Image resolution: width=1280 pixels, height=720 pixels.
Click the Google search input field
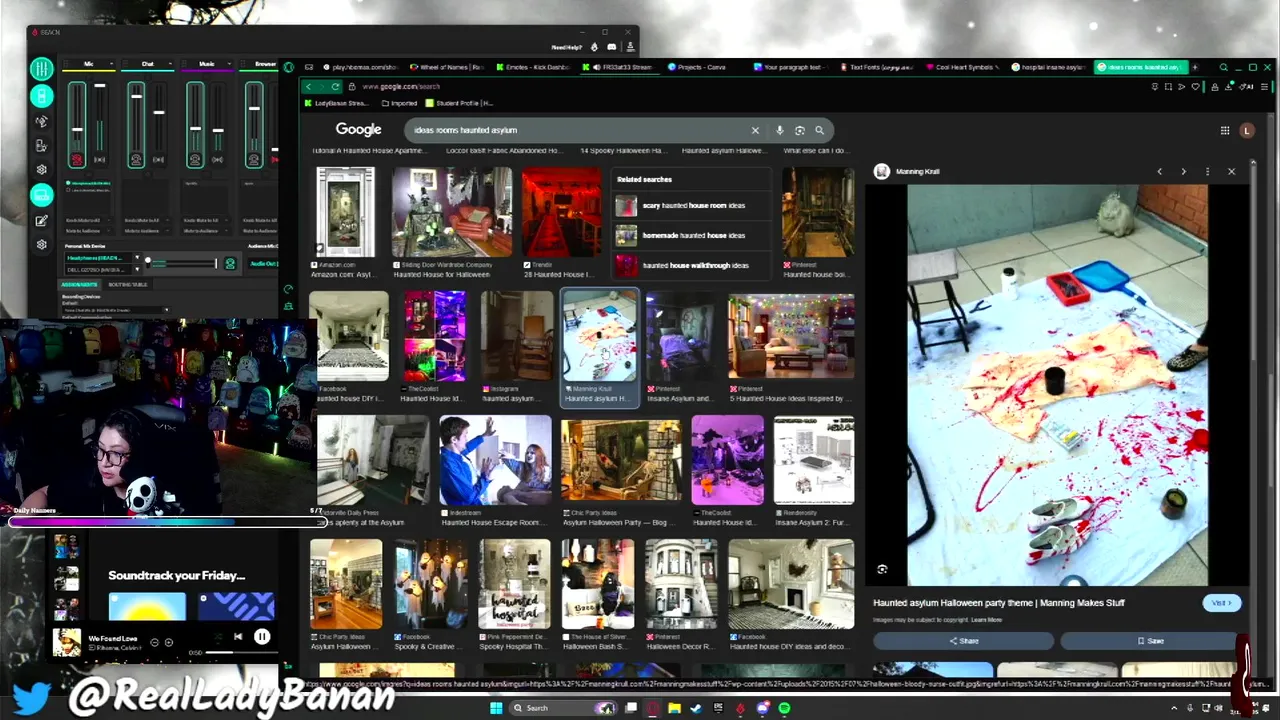[578, 130]
